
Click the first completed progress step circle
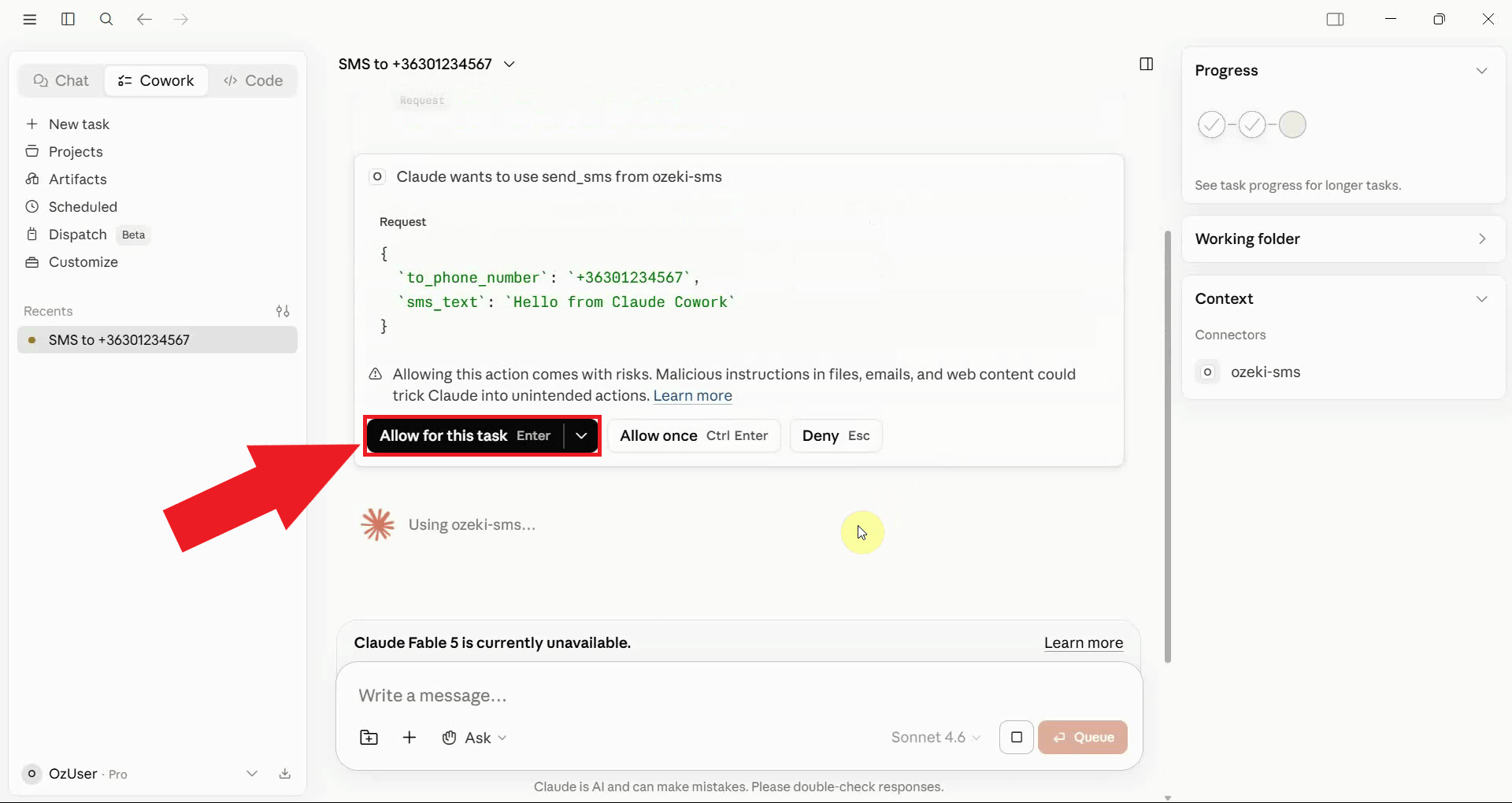point(1211,124)
